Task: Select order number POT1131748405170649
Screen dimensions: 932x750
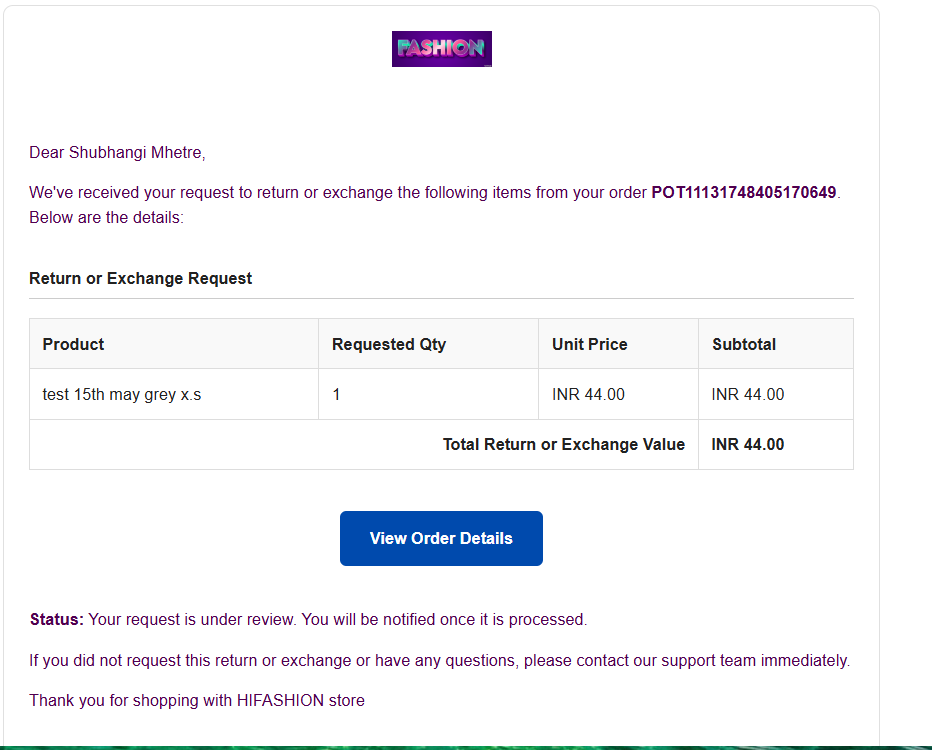Action: click(744, 193)
